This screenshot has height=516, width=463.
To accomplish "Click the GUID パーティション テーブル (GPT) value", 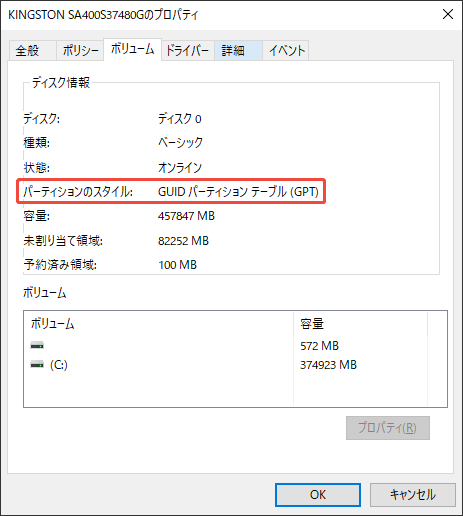I will (x=238, y=192).
